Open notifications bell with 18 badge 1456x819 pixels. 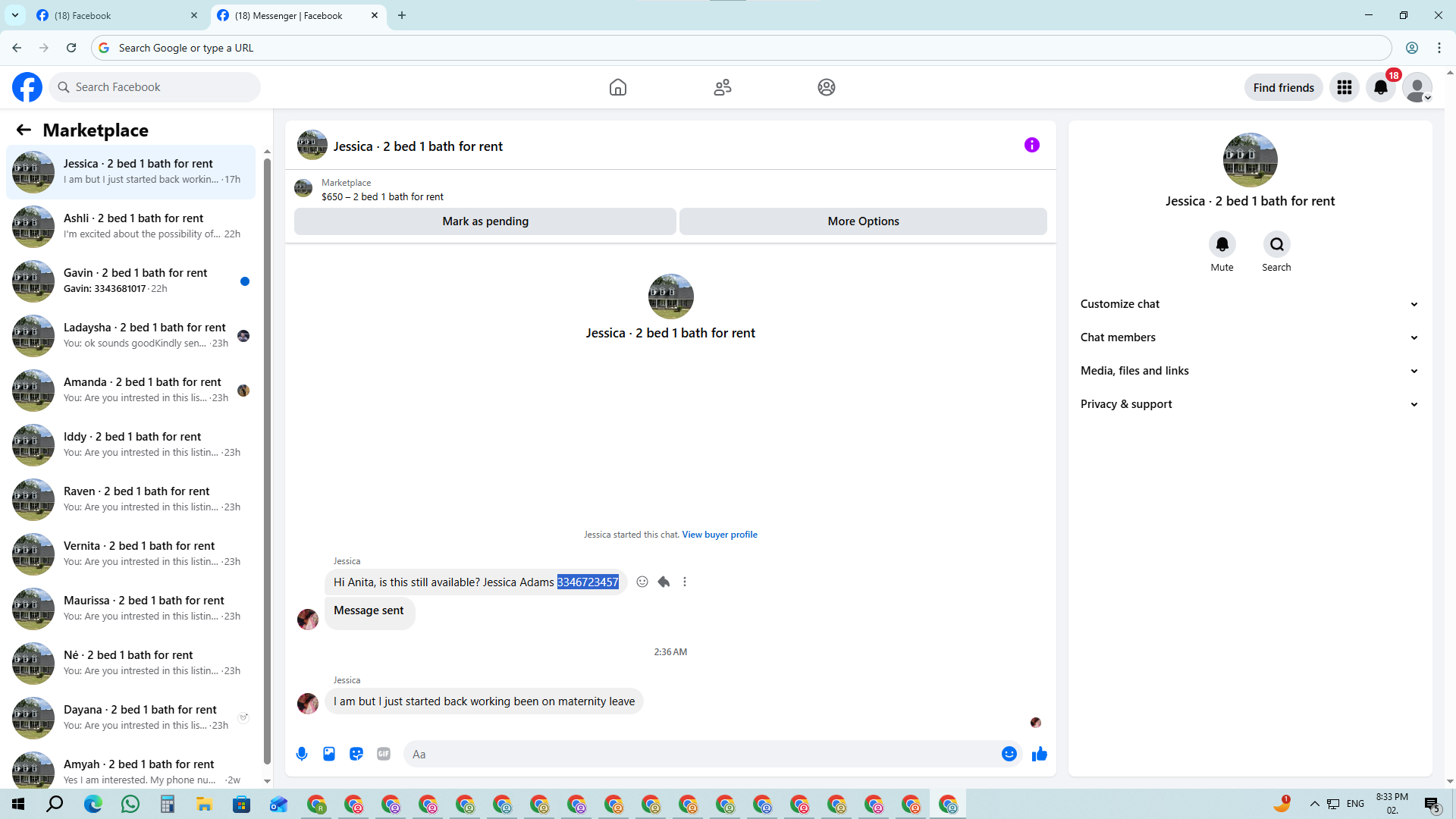1381,87
